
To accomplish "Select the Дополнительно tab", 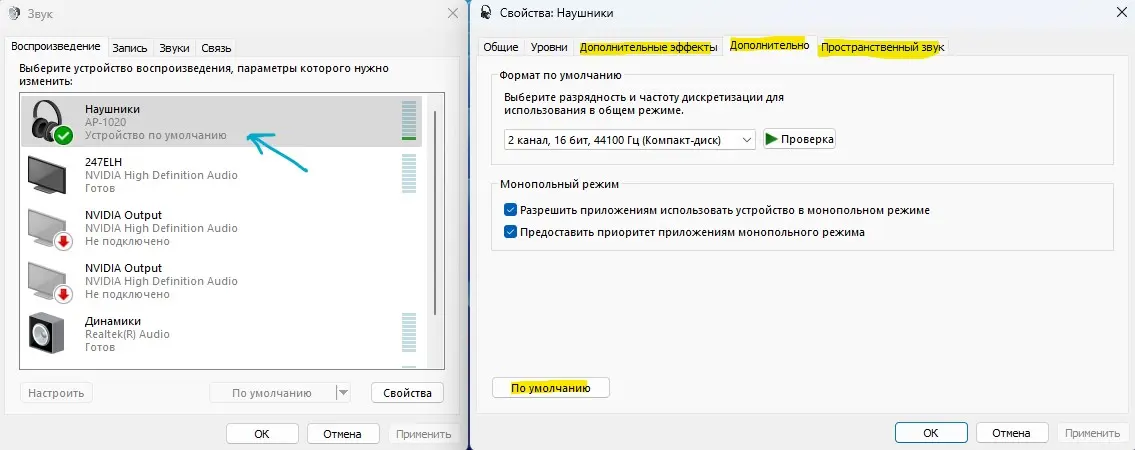I will tap(769, 46).
